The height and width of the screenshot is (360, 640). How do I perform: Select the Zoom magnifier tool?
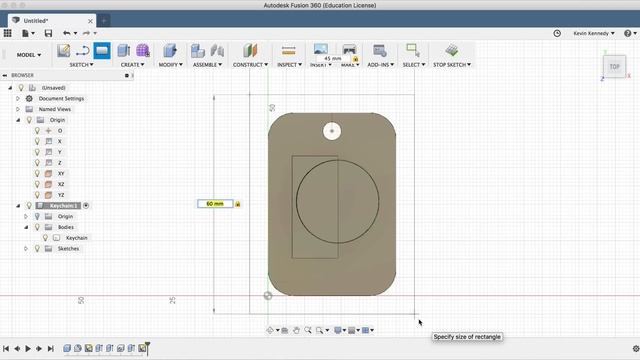(308, 330)
